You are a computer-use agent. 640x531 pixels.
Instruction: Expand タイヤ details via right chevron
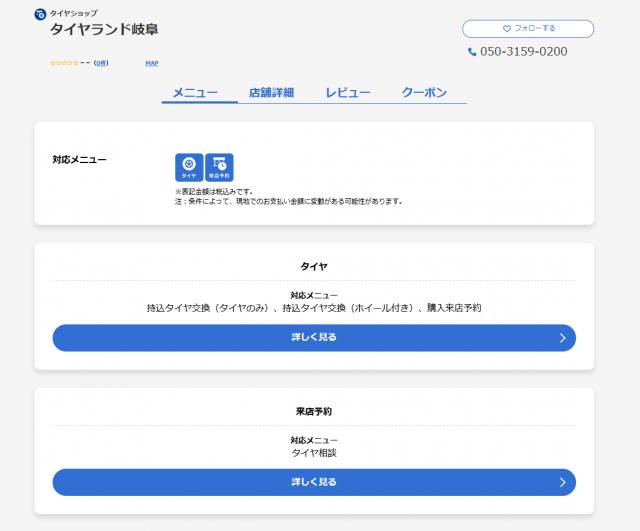[563, 338]
